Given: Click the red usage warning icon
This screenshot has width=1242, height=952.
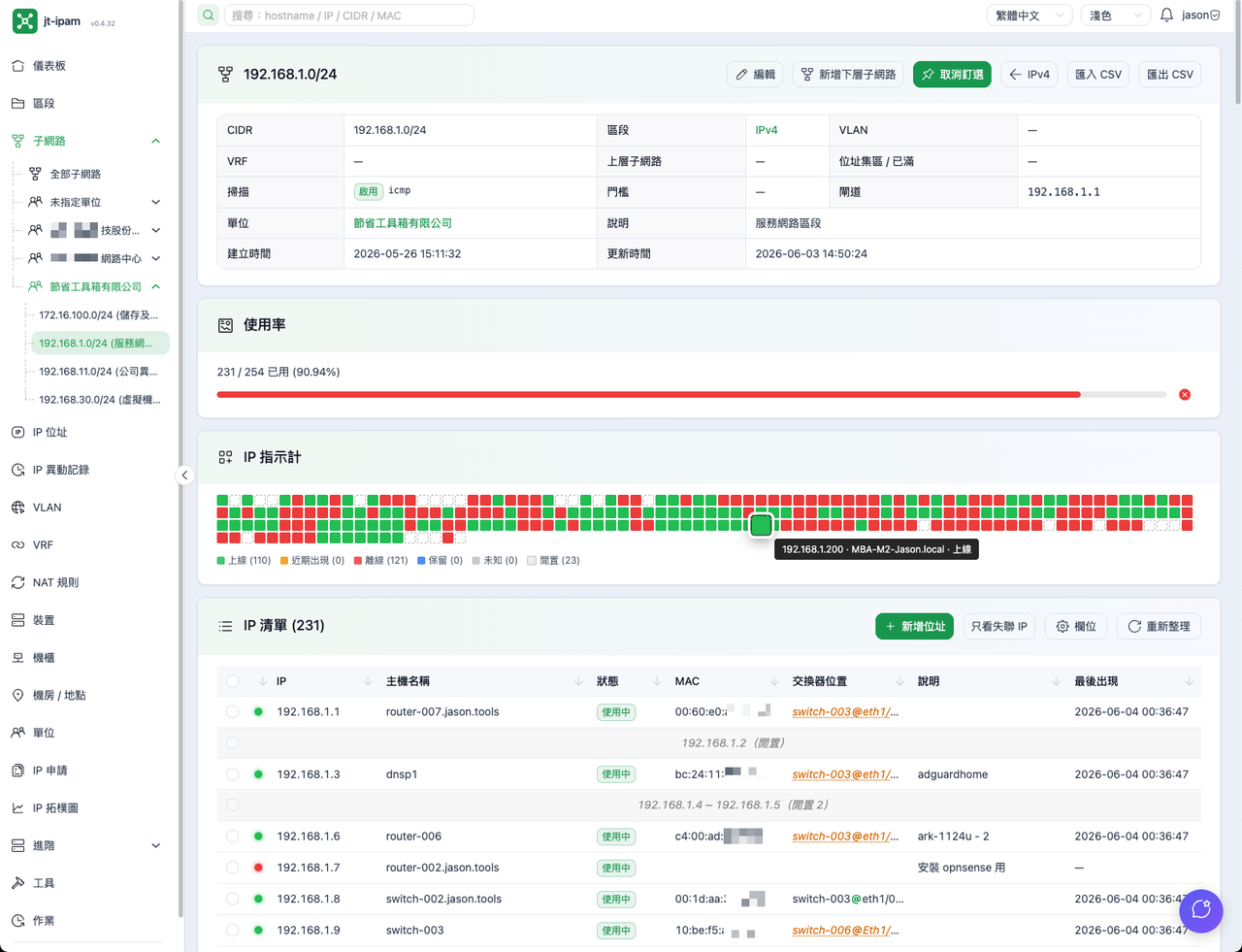Looking at the screenshot, I should click(1185, 395).
